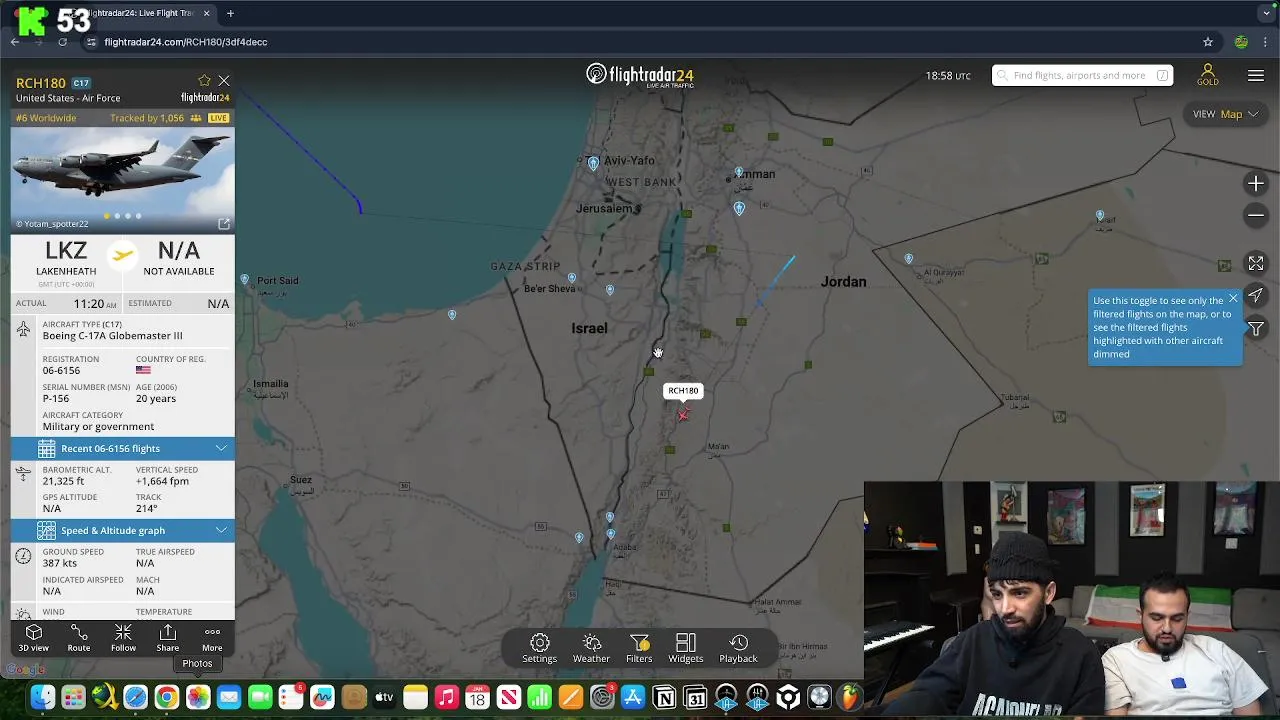Open flight Playback

[738, 648]
